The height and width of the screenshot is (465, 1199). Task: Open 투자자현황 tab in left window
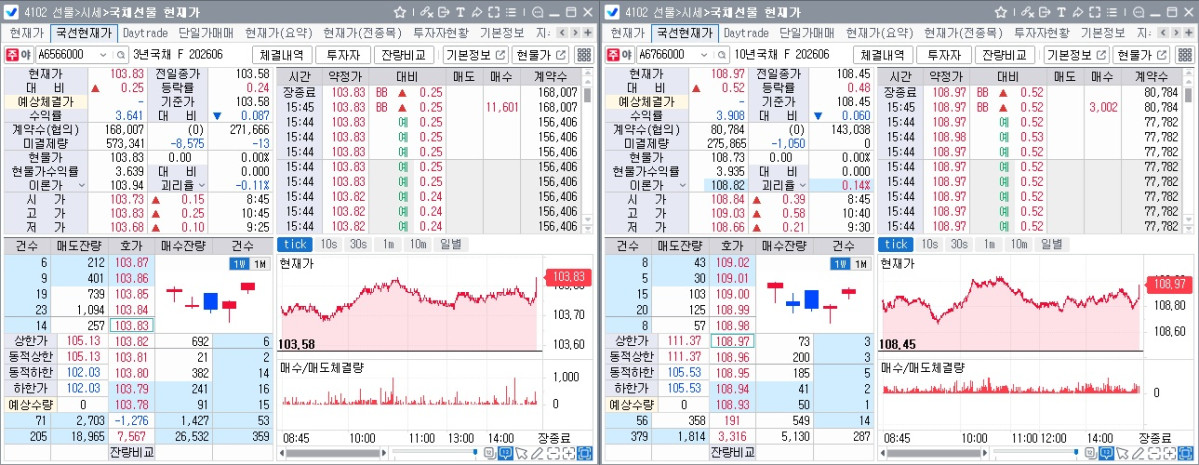pos(442,33)
